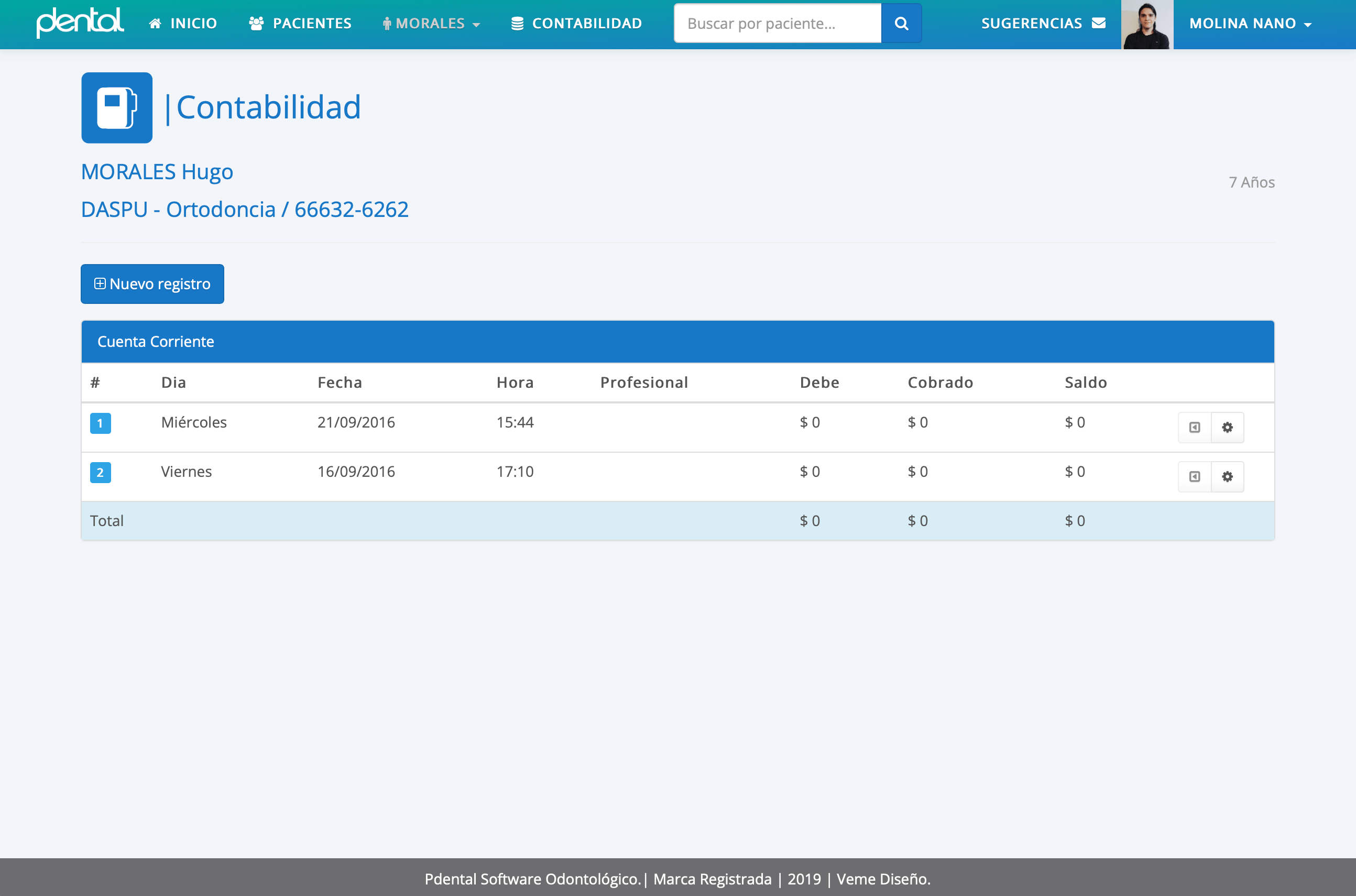Open the MORALES Hugo patient link
The height and width of the screenshot is (896, 1356).
point(157,171)
